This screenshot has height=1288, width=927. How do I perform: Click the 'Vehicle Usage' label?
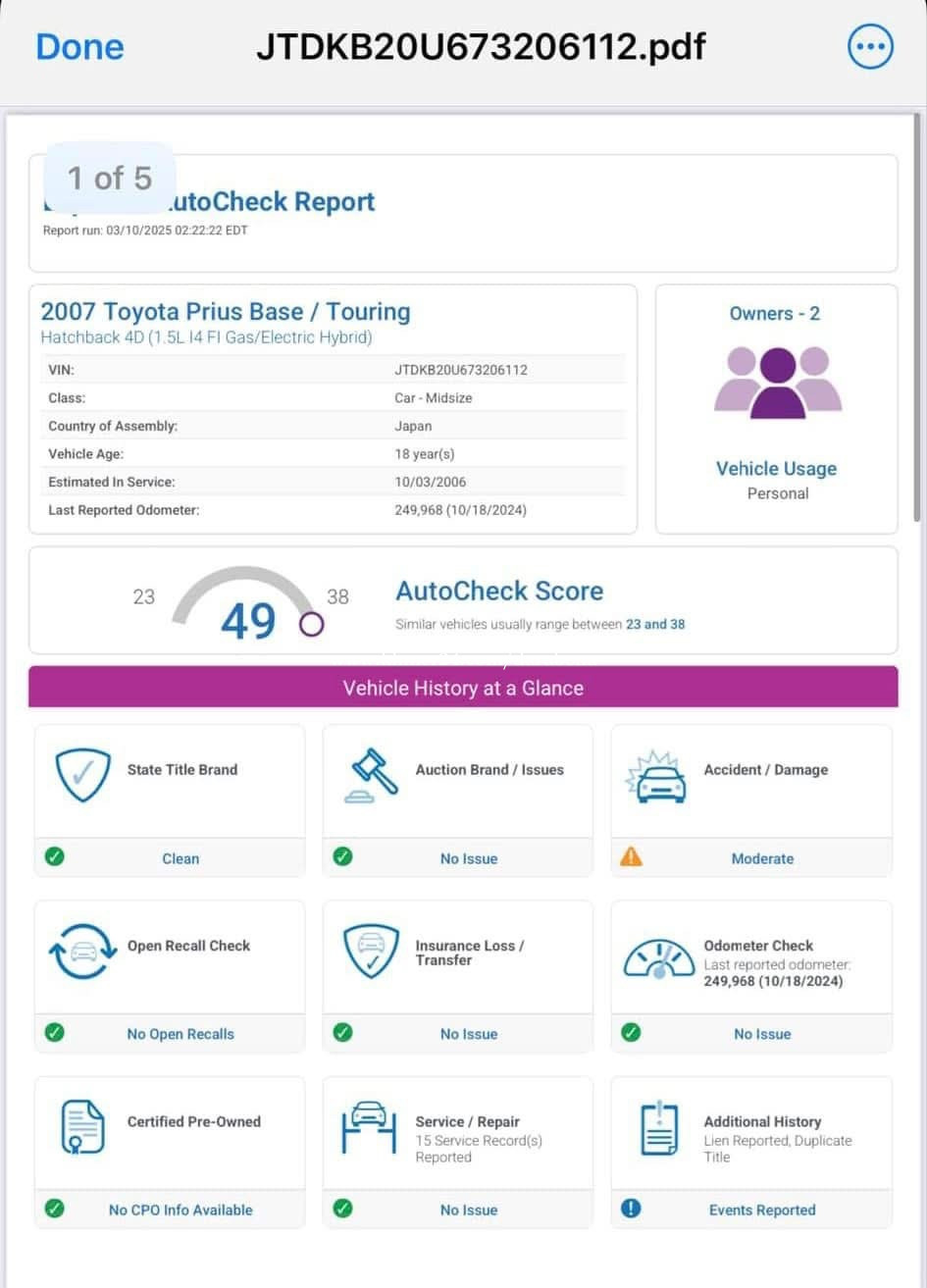[776, 469]
